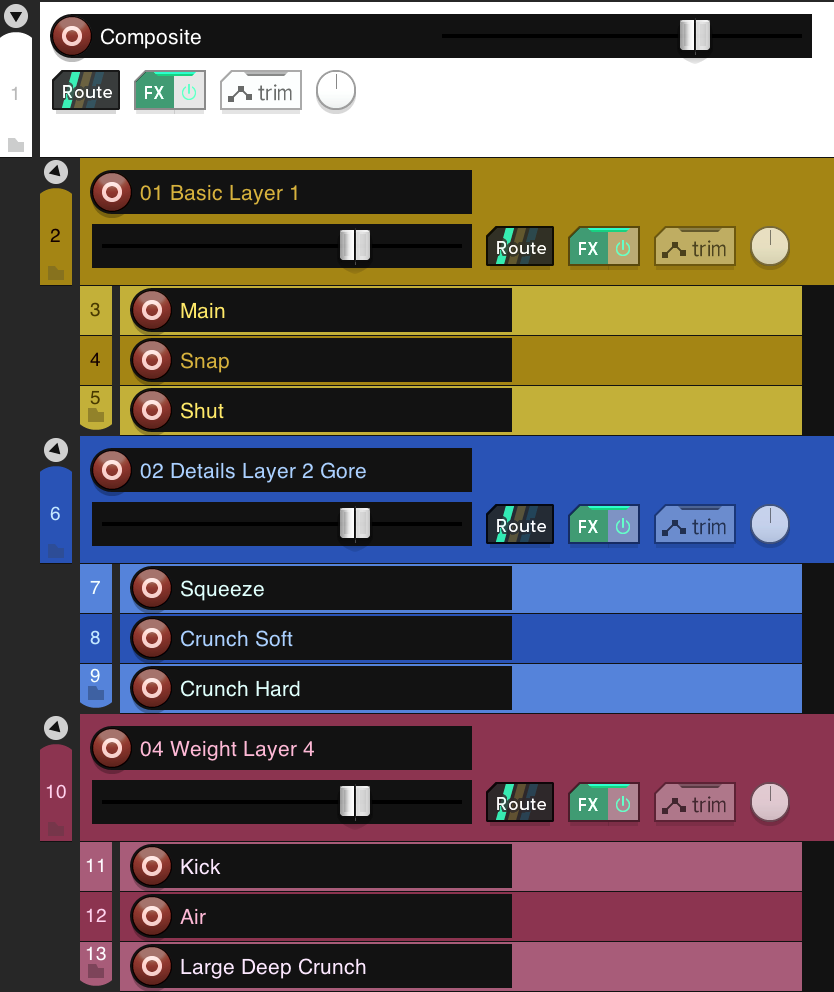The height and width of the screenshot is (992, 834).
Task: Open FX chain for 04 Weight Layer 4
Action: tap(589, 803)
